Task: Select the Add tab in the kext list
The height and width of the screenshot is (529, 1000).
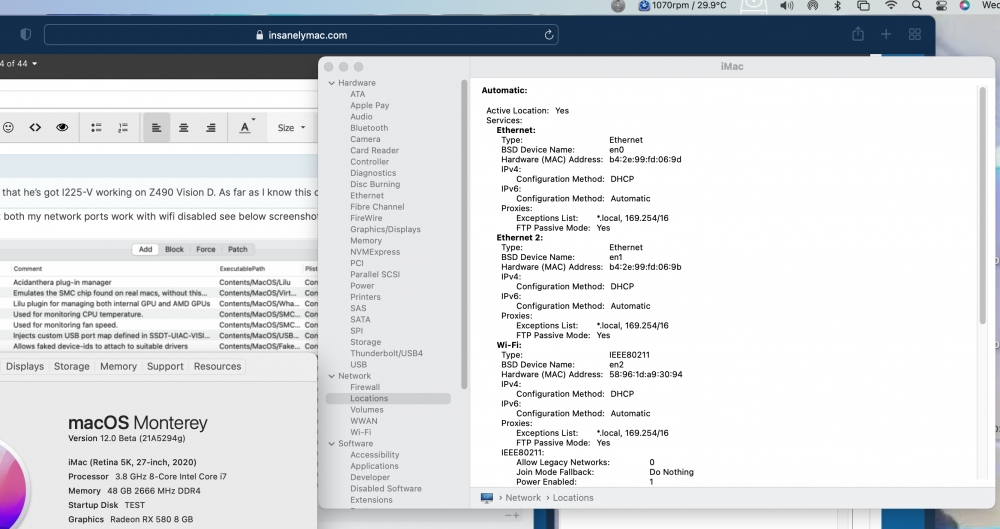Action: click(145, 250)
